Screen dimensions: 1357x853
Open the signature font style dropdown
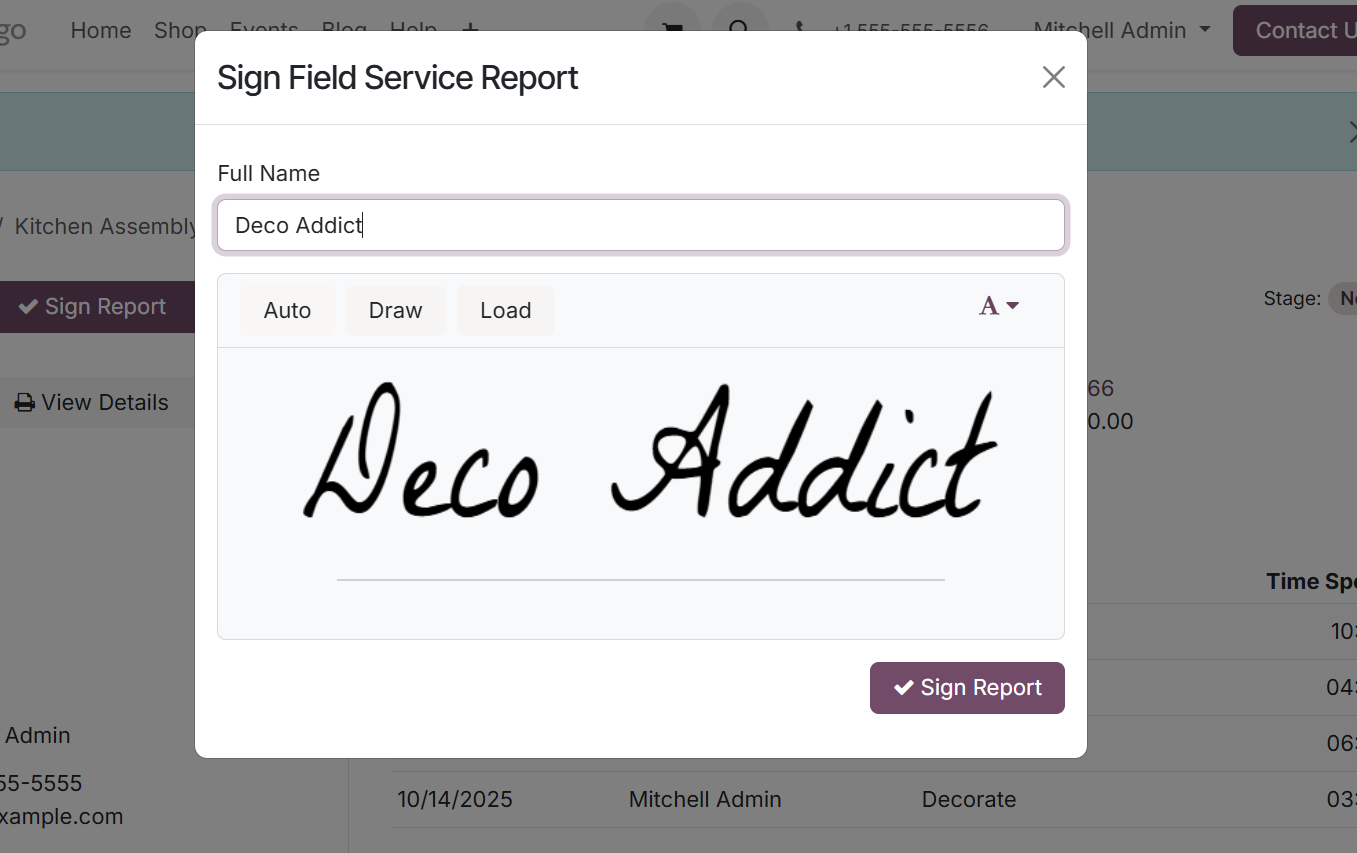click(998, 307)
